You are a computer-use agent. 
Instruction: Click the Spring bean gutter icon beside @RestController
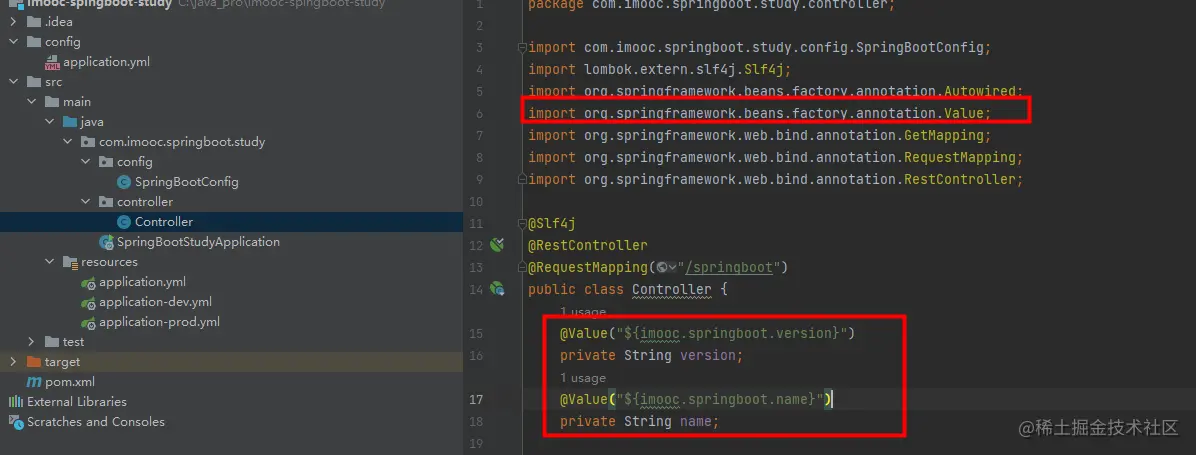tap(497, 245)
